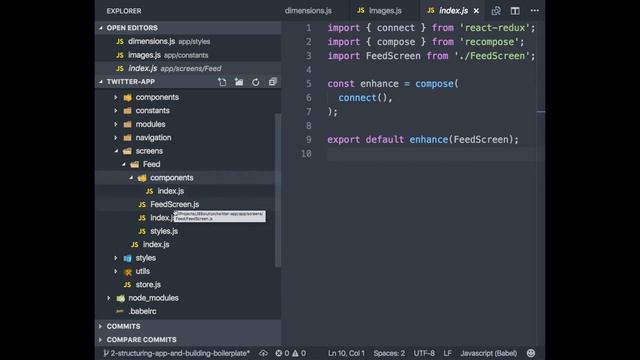640x360 pixels.
Task: Click line number 5 in gutter
Action: pyautogui.click(x=309, y=84)
